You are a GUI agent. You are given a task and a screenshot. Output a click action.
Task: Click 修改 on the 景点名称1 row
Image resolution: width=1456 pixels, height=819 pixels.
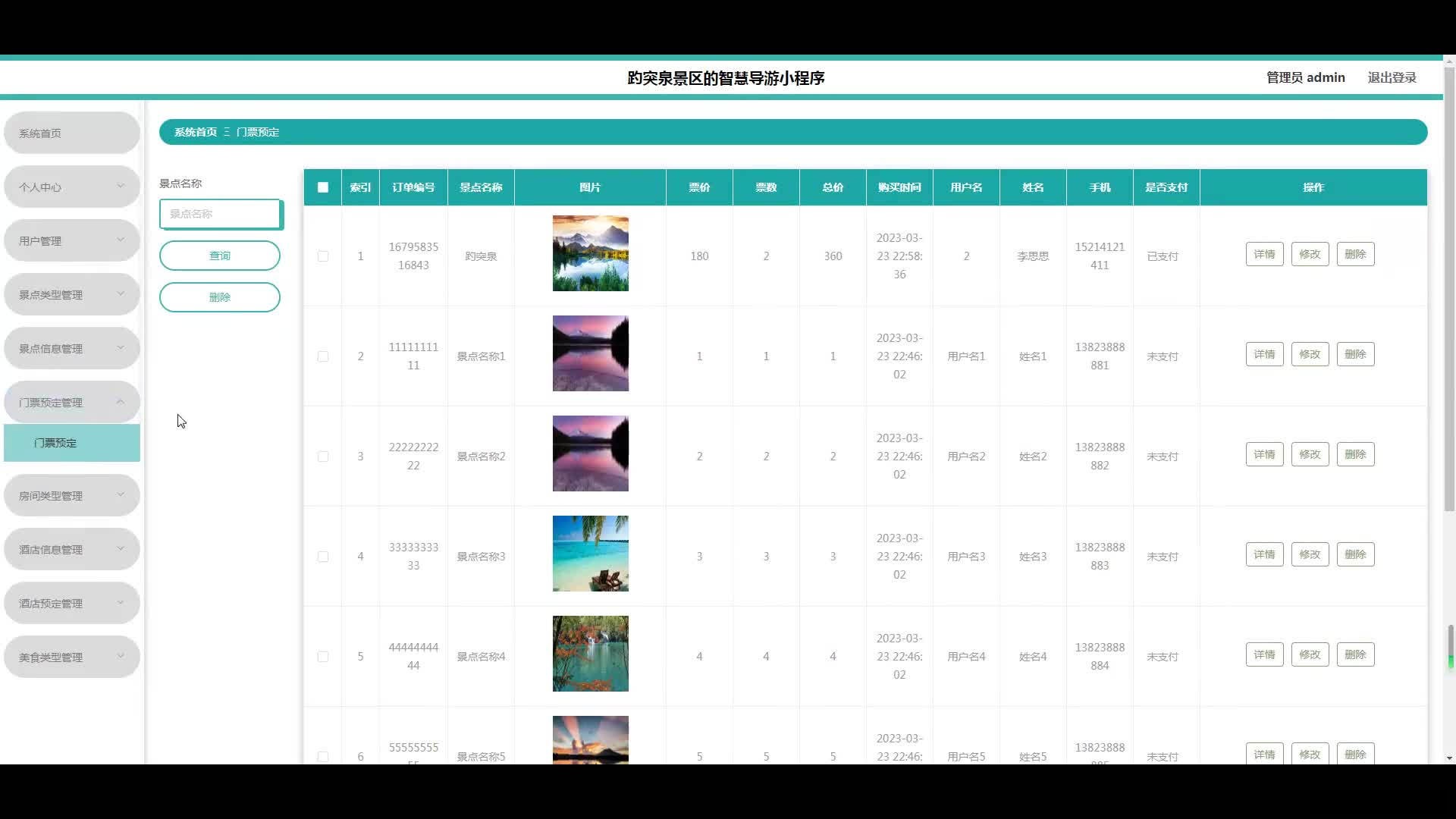click(x=1310, y=353)
